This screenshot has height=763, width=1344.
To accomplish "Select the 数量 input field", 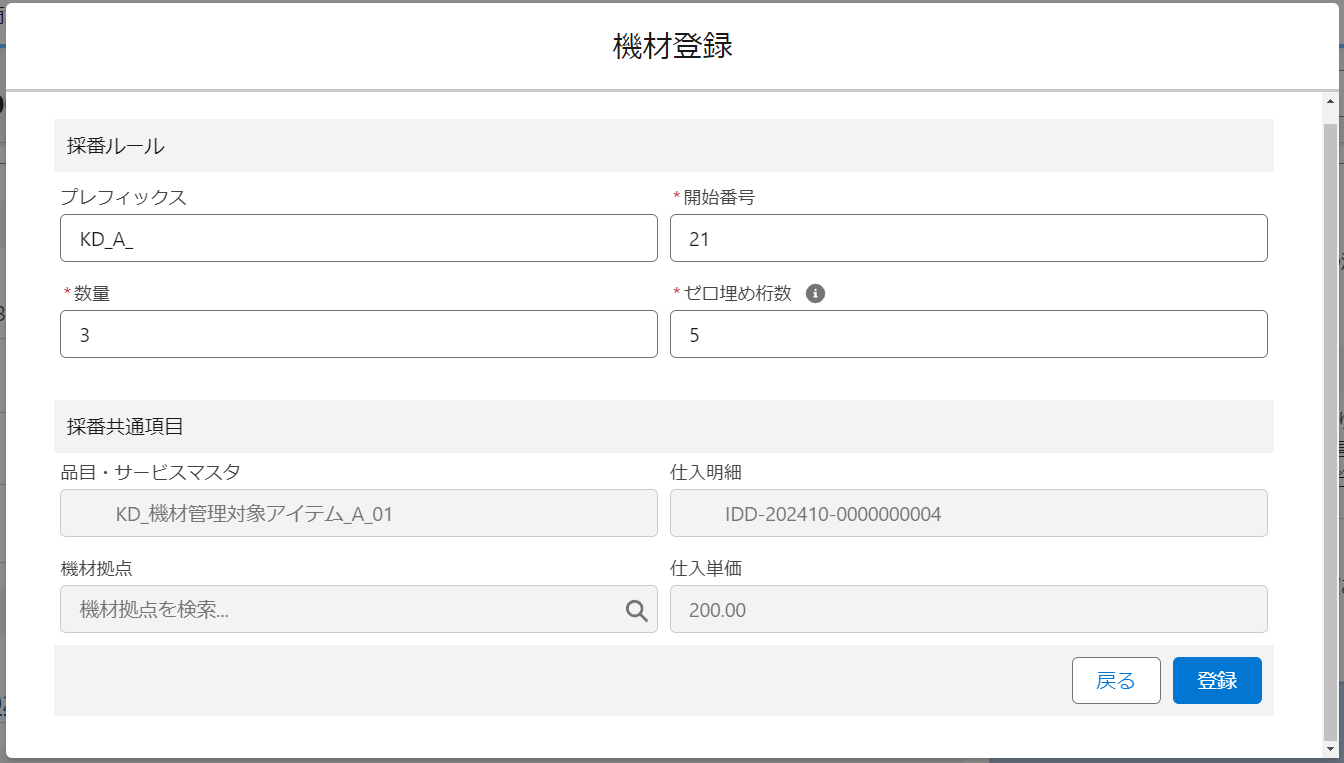I will (358, 335).
